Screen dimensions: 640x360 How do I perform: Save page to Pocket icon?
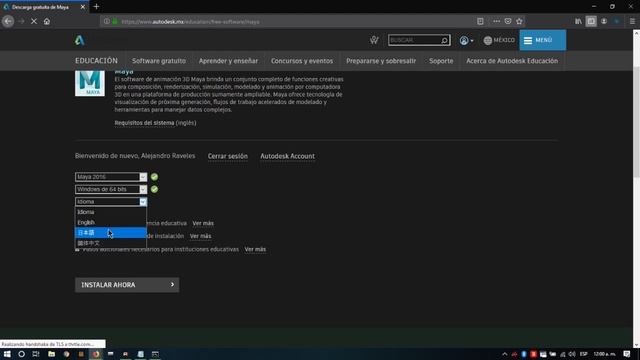click(508, 21)
